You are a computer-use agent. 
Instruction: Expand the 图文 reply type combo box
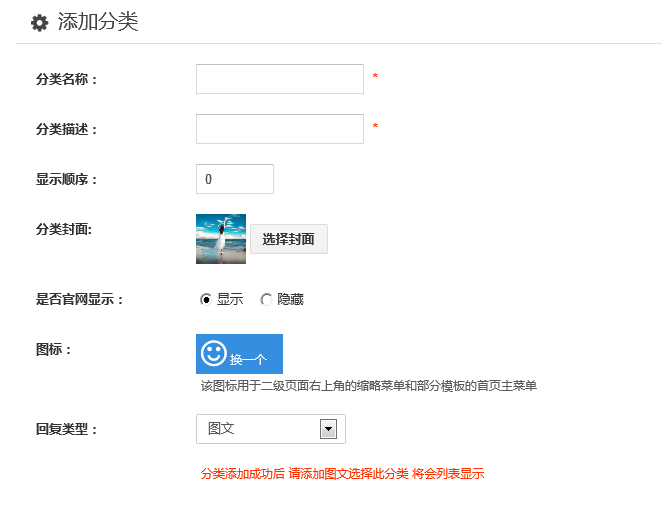pos(271,429)
